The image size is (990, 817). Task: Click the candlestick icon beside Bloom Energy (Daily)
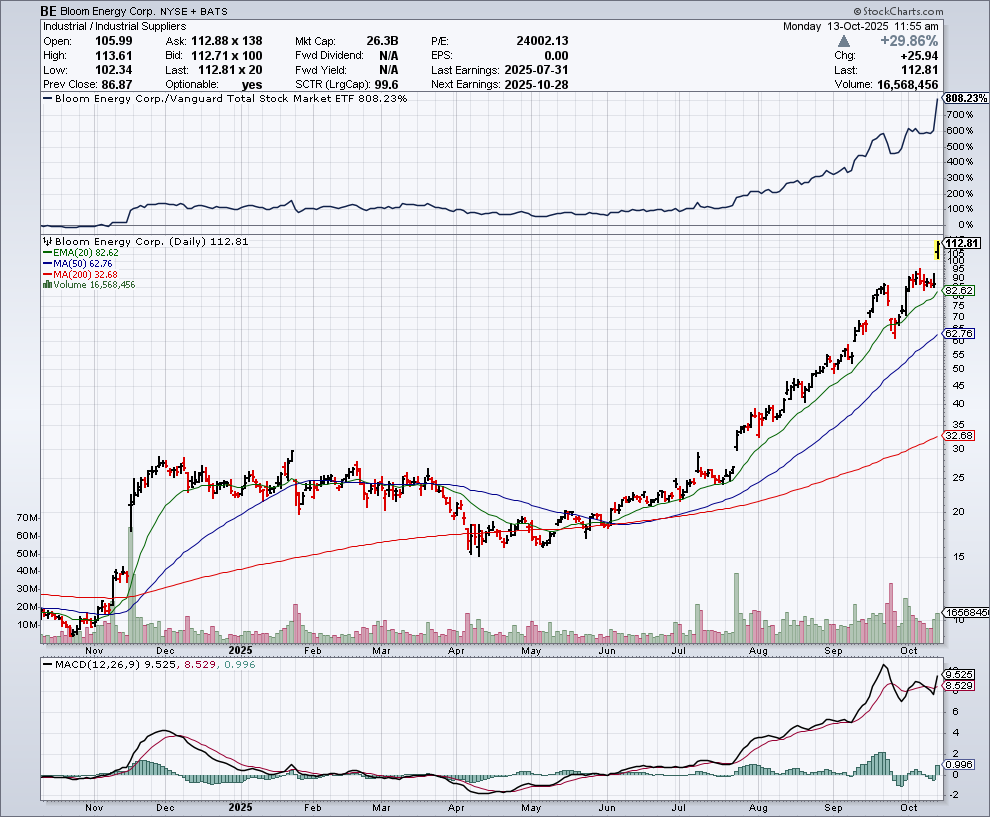(x=45, y=242)
